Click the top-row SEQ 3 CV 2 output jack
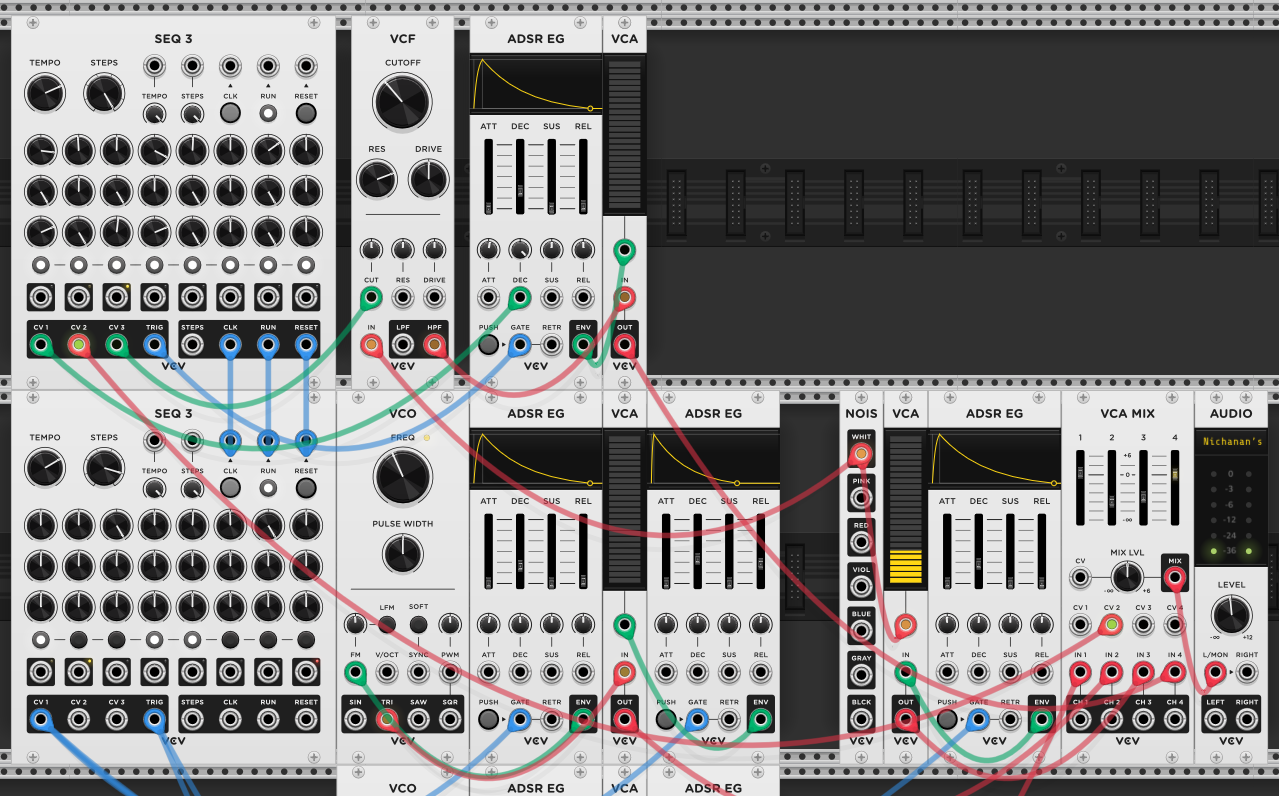Screen dimensions: 1279x796 tap(78, 345)
